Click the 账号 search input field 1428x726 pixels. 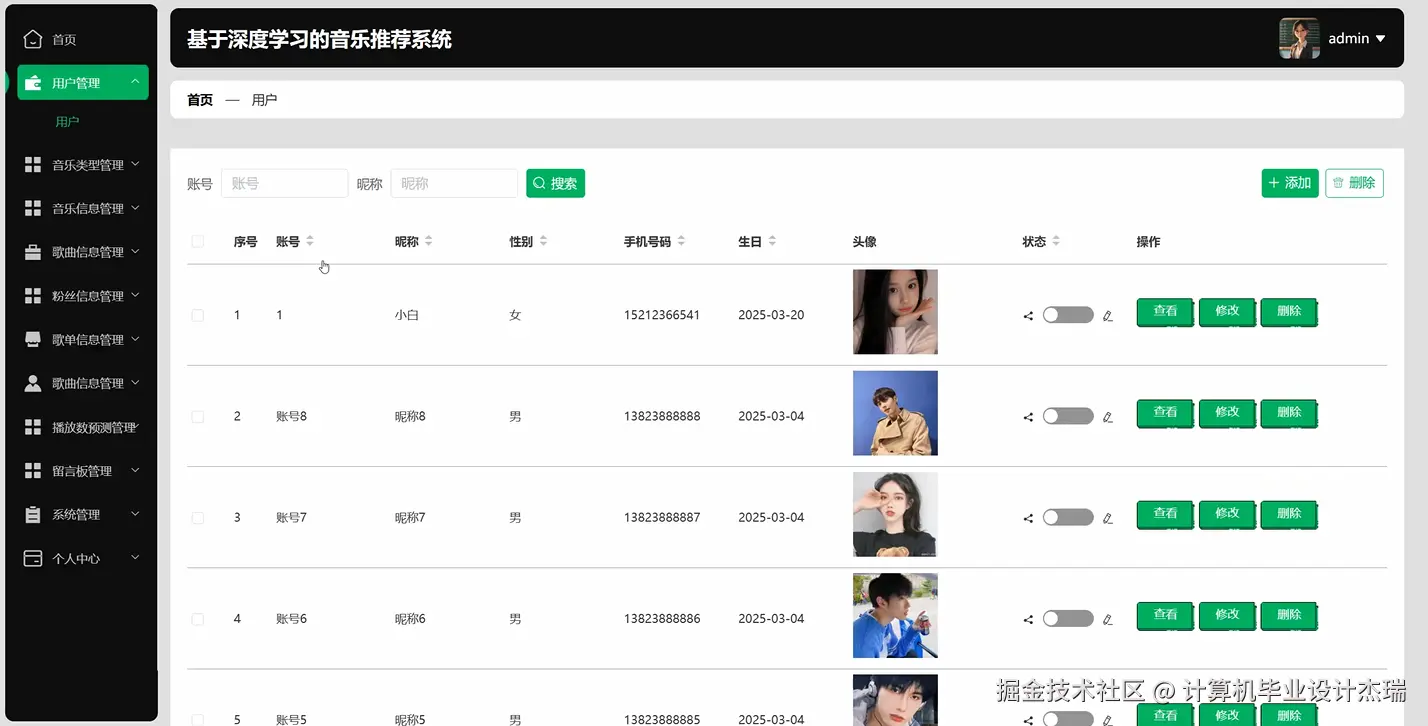[284, 183]
